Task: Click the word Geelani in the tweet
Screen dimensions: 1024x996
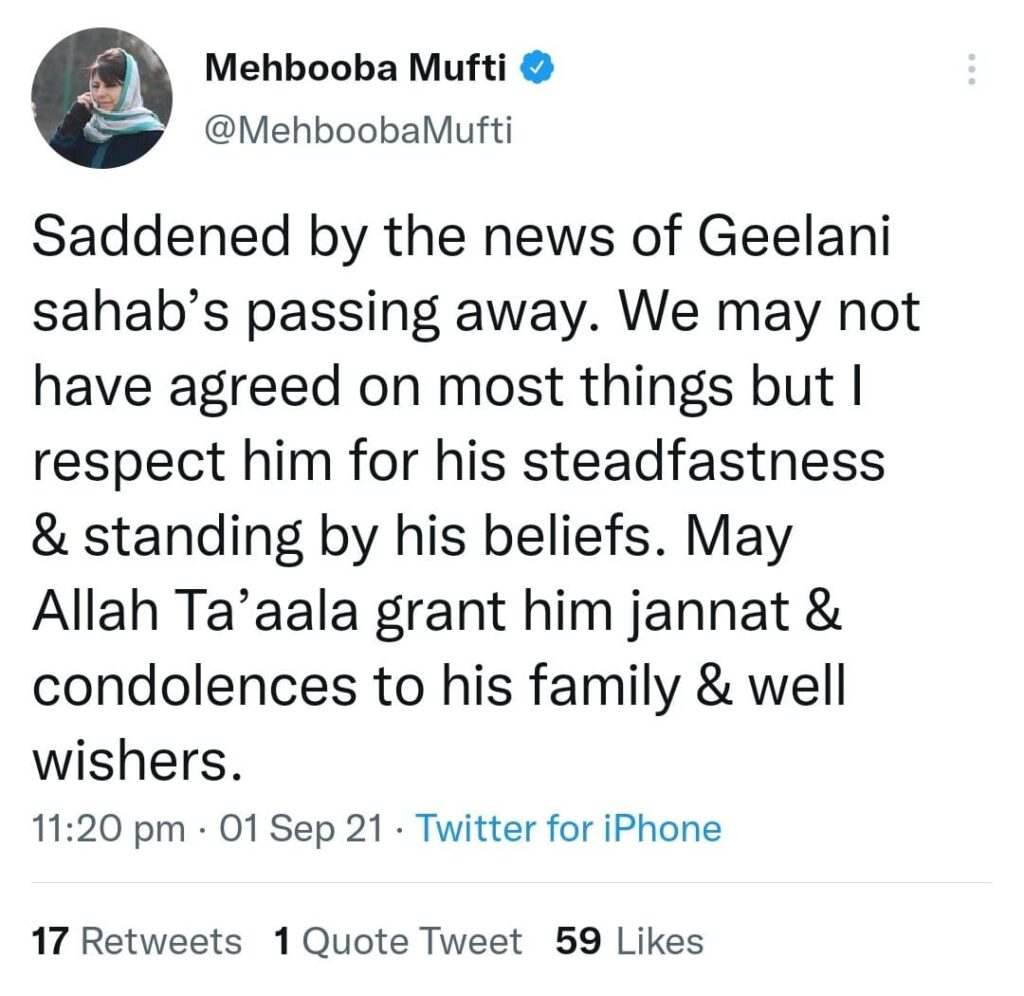Action: 794,236
